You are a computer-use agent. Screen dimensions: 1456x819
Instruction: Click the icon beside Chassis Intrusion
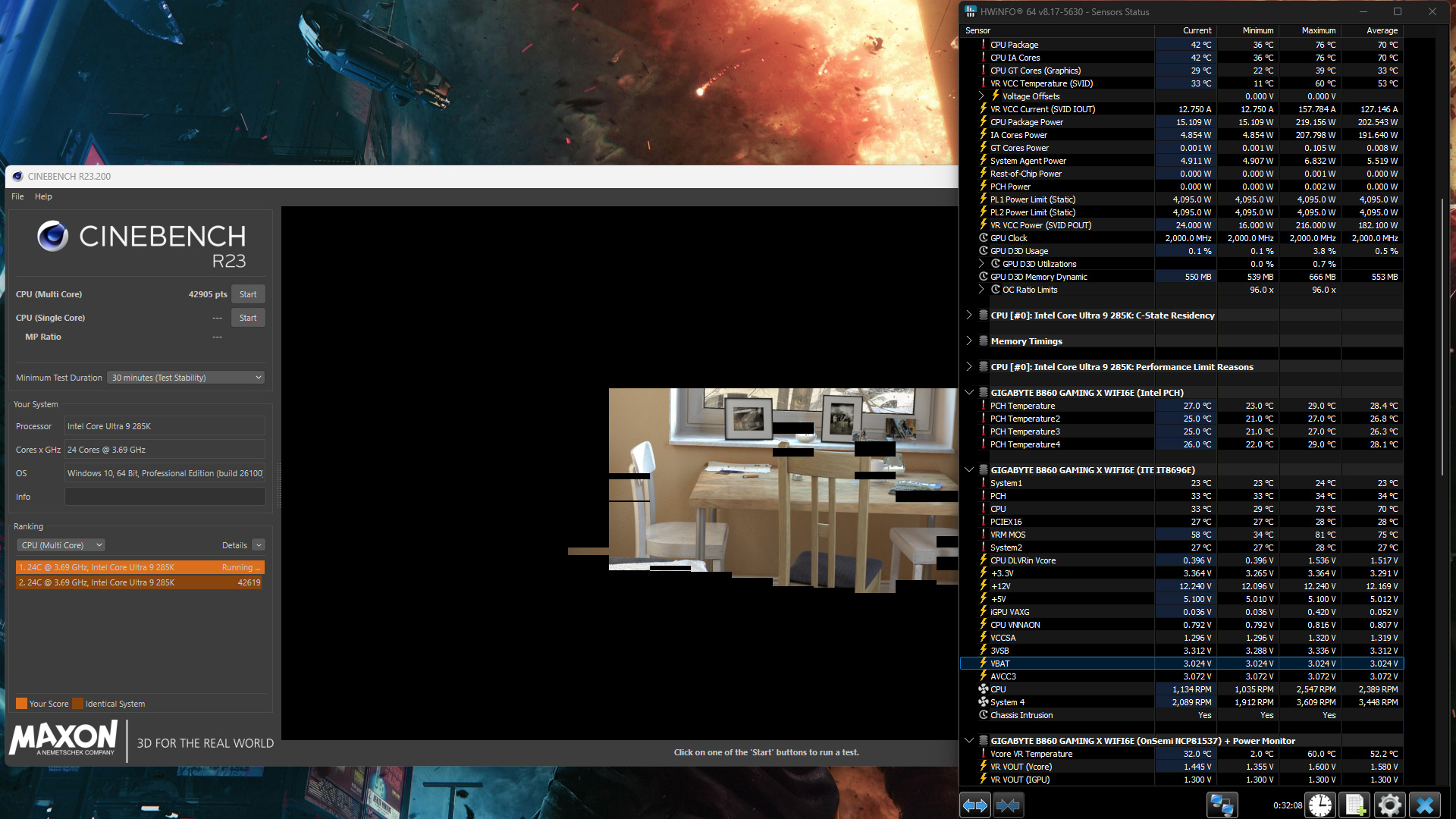(984, 715)
